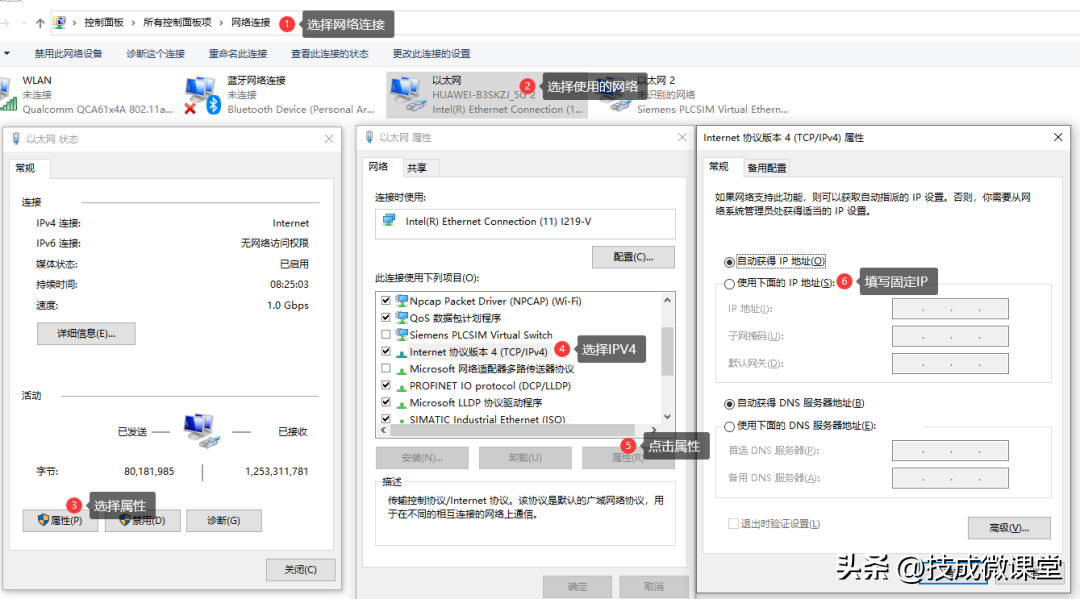
Task: Uncheck Internet 协议版本 4 (TCP/IPv4) checkbox
Action: (386, 352)
